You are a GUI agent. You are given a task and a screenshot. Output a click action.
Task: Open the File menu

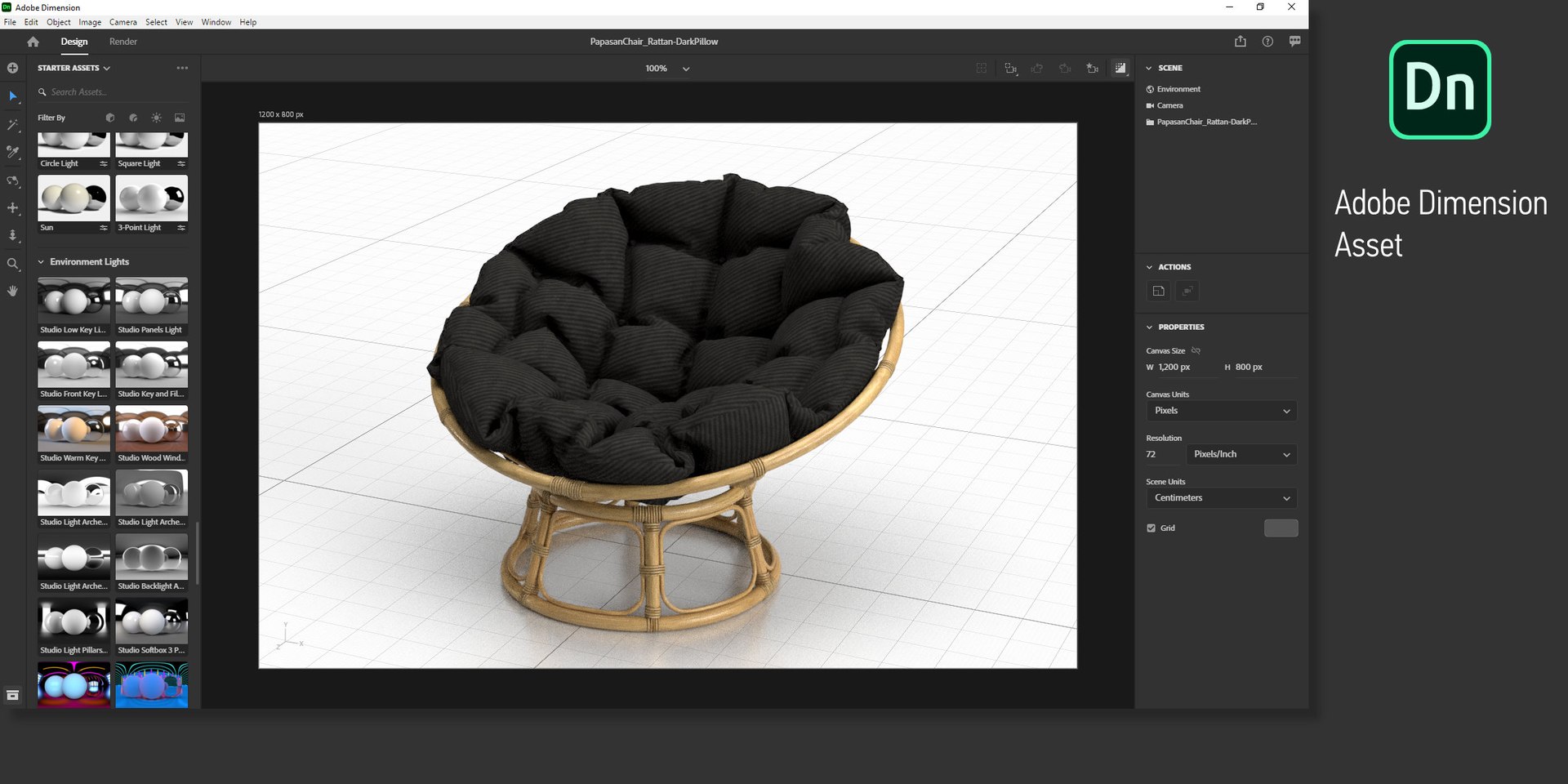[10, 22]
